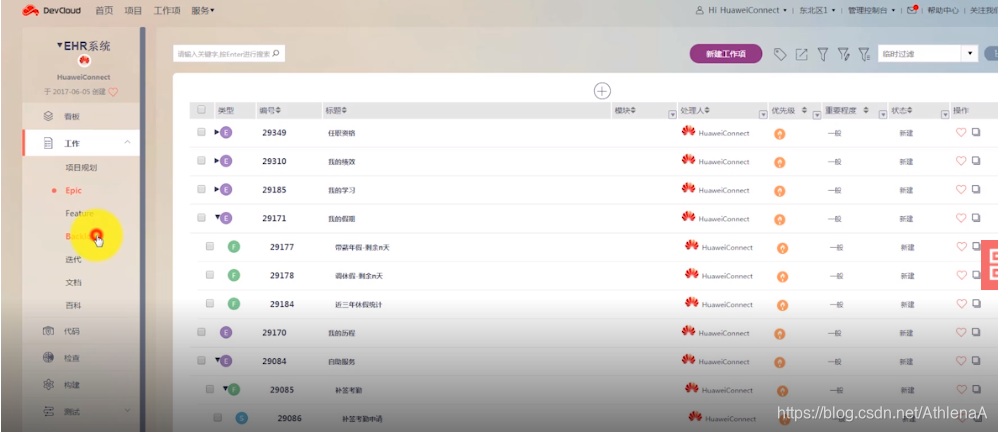Open 管理控制台 in header

(x=871, y=10)
